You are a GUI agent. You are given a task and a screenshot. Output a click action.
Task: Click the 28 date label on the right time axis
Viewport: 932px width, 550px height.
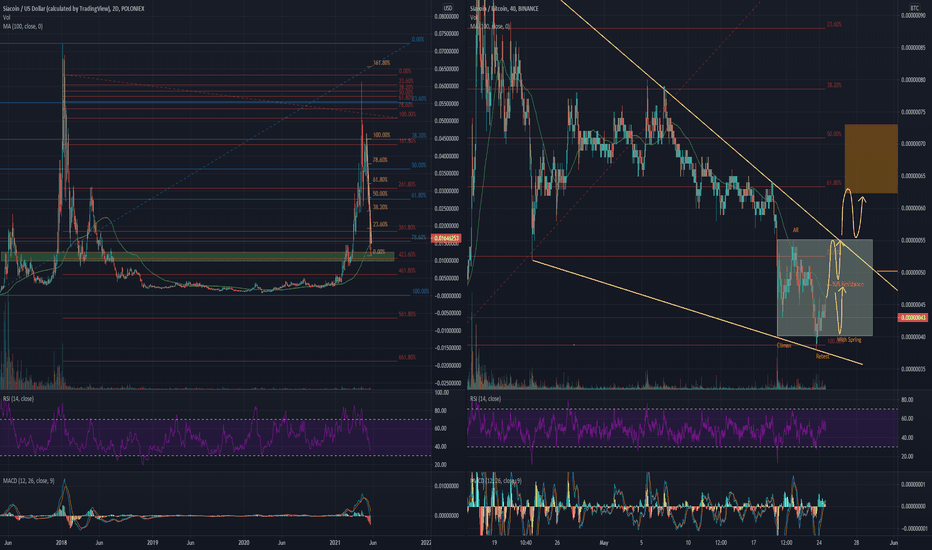click(856, 543)
